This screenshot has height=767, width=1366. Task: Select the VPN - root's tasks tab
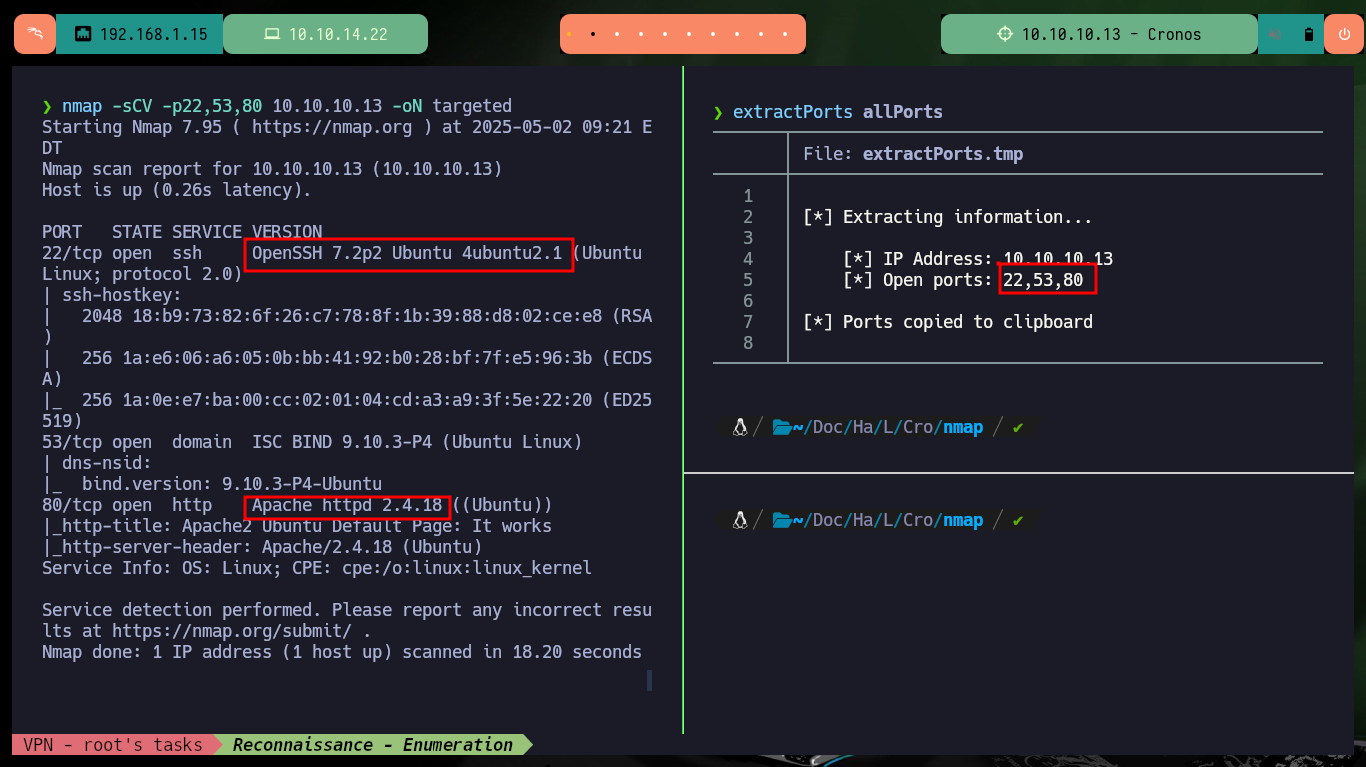[x=112, y=744]
